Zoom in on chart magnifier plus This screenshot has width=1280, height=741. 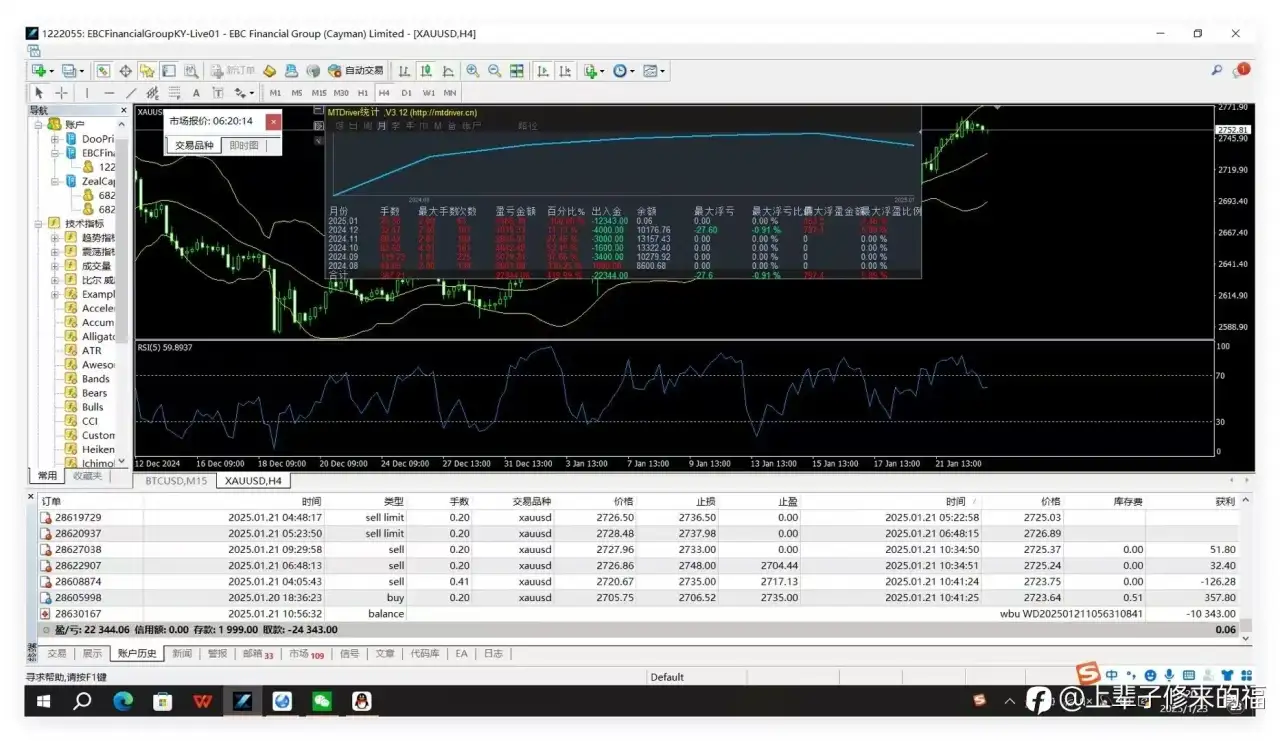pos(472,71)
